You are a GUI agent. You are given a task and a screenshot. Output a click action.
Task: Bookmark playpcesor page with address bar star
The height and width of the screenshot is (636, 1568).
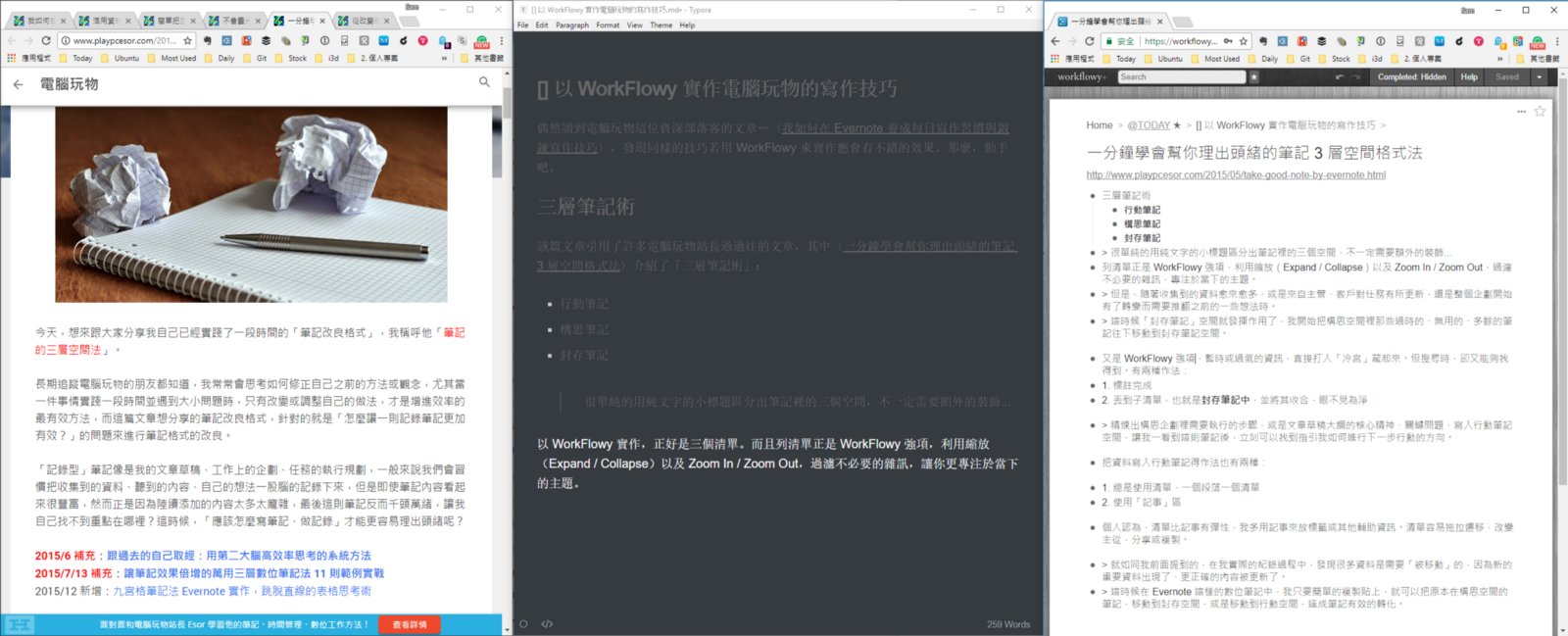pyautogui.click(x=188, y=41)
